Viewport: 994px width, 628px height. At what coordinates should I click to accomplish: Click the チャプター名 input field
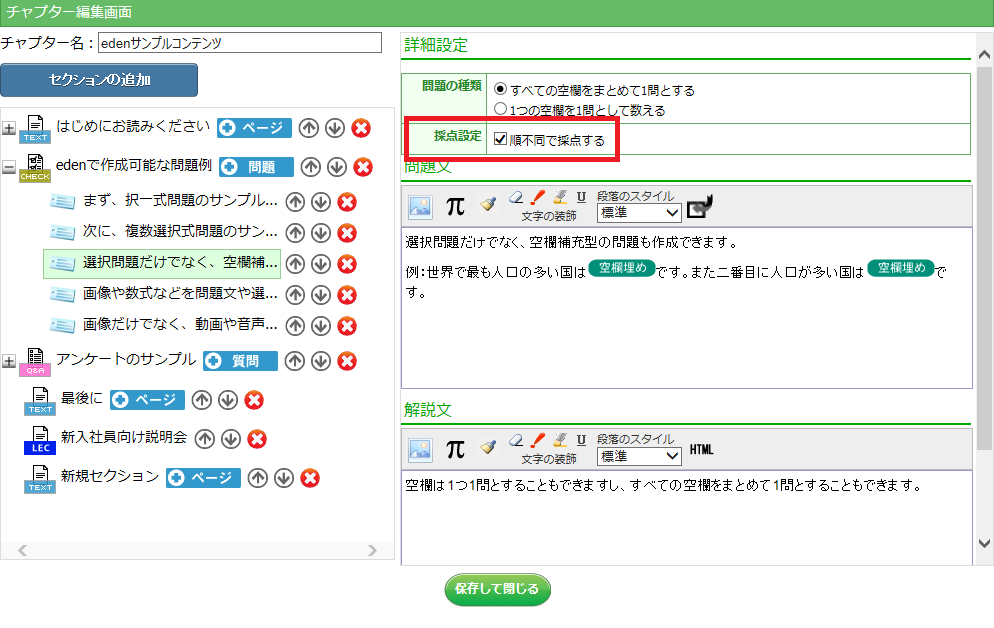(240, 42)
